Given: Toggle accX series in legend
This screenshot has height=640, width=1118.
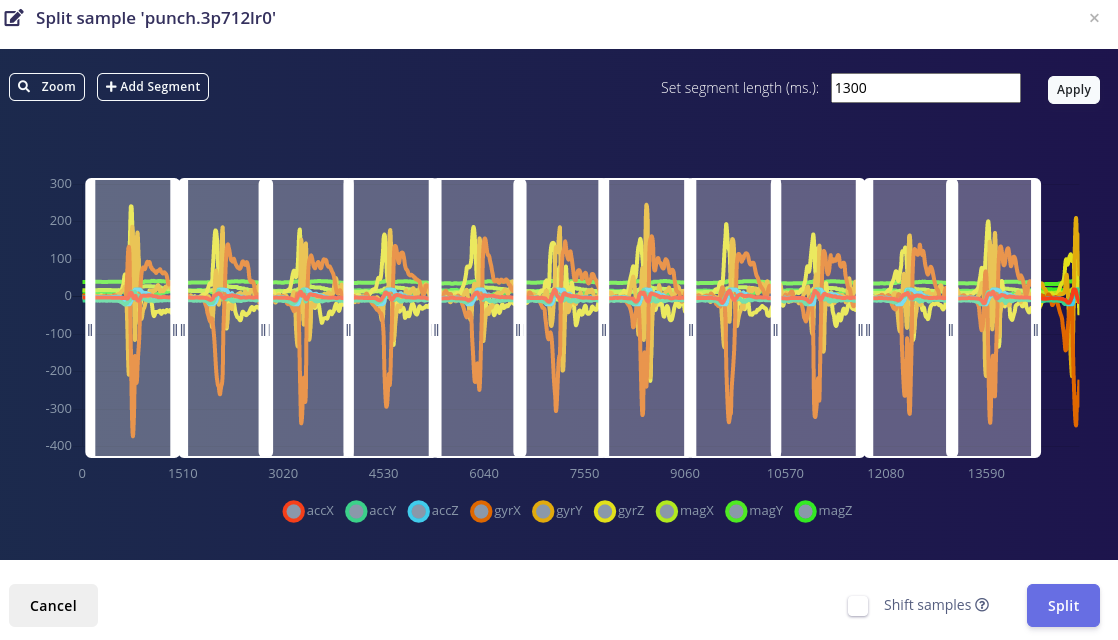Looking at the screenshot, I should pos(293,511).
